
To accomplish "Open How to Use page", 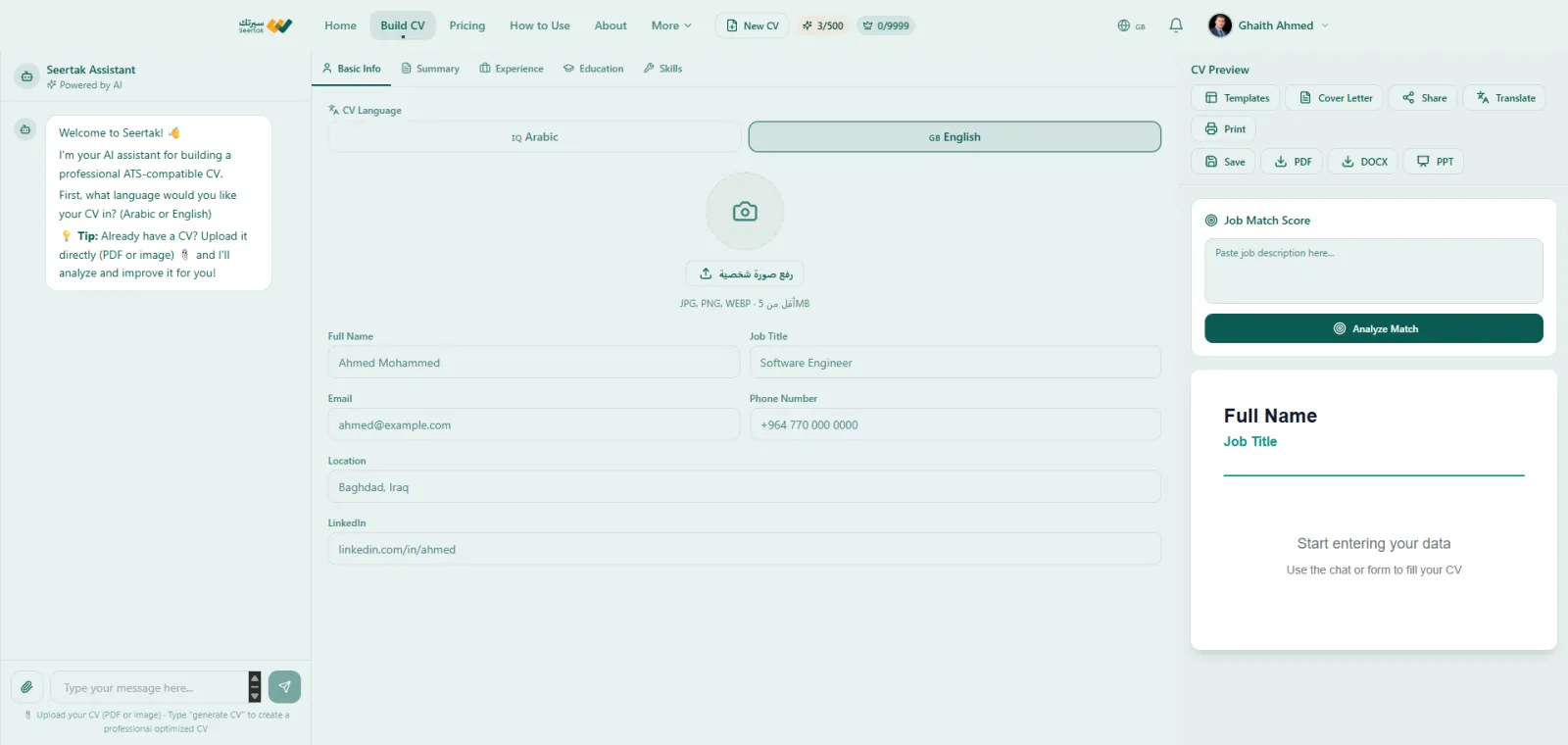I will 540,25.
